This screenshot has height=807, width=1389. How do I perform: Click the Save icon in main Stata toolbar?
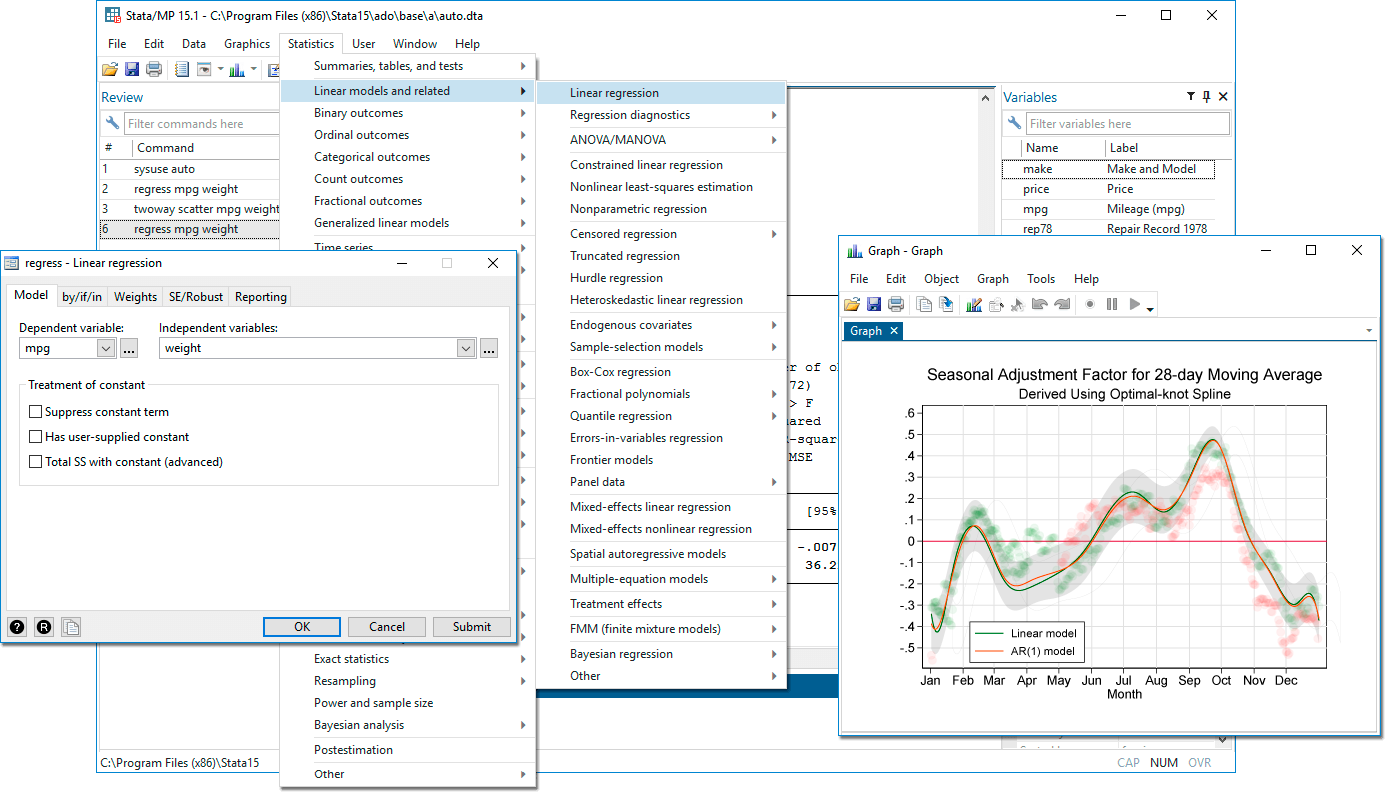pyautogui.click(x=132, y=70)
